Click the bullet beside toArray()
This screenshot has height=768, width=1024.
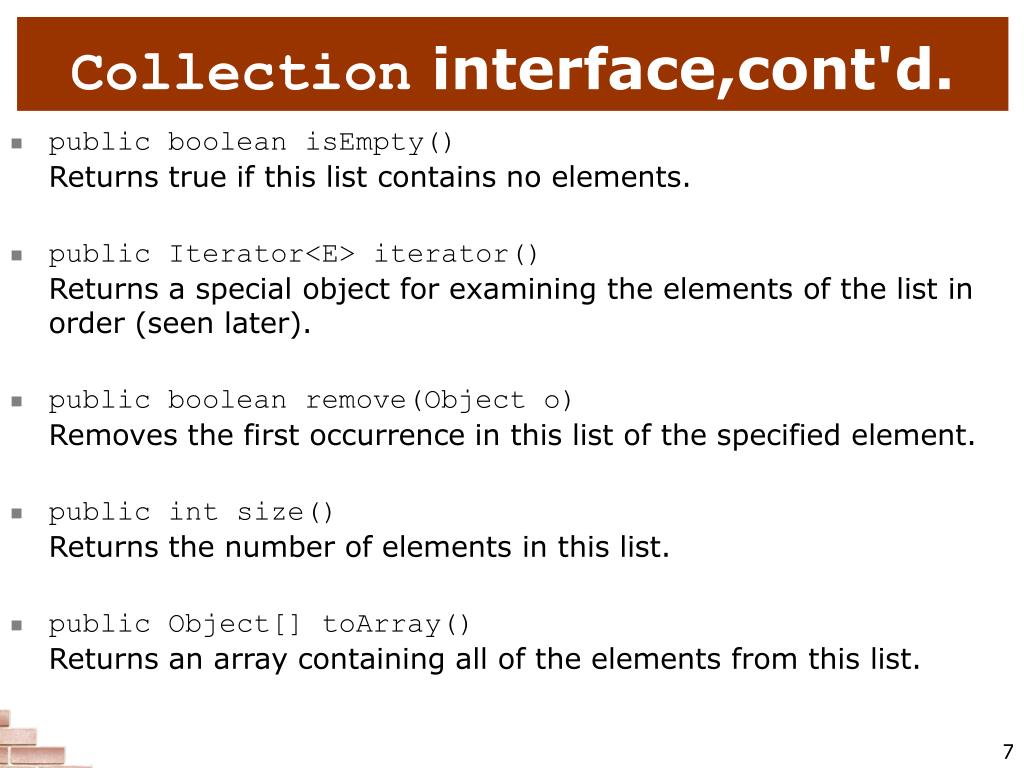click(x=17, y=625)
